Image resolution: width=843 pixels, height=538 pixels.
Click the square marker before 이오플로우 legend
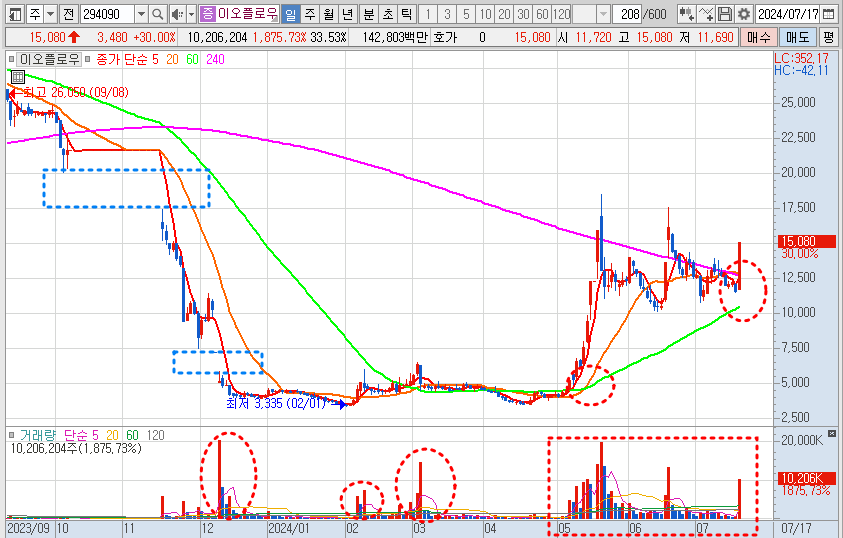pos(12,59)
